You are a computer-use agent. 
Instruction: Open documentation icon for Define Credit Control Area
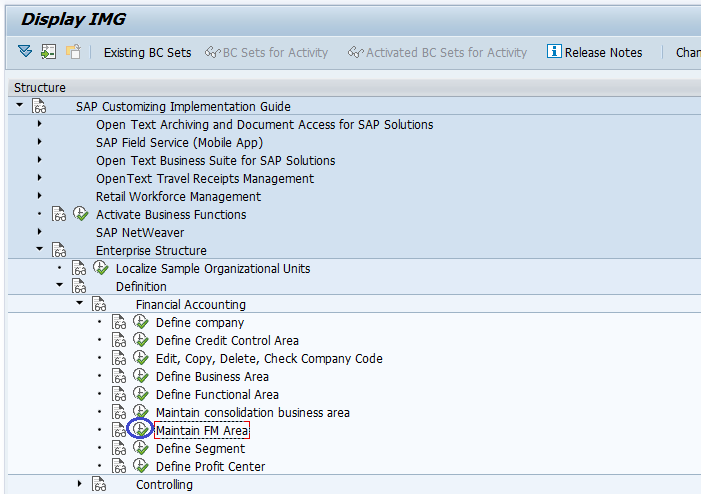119,340
